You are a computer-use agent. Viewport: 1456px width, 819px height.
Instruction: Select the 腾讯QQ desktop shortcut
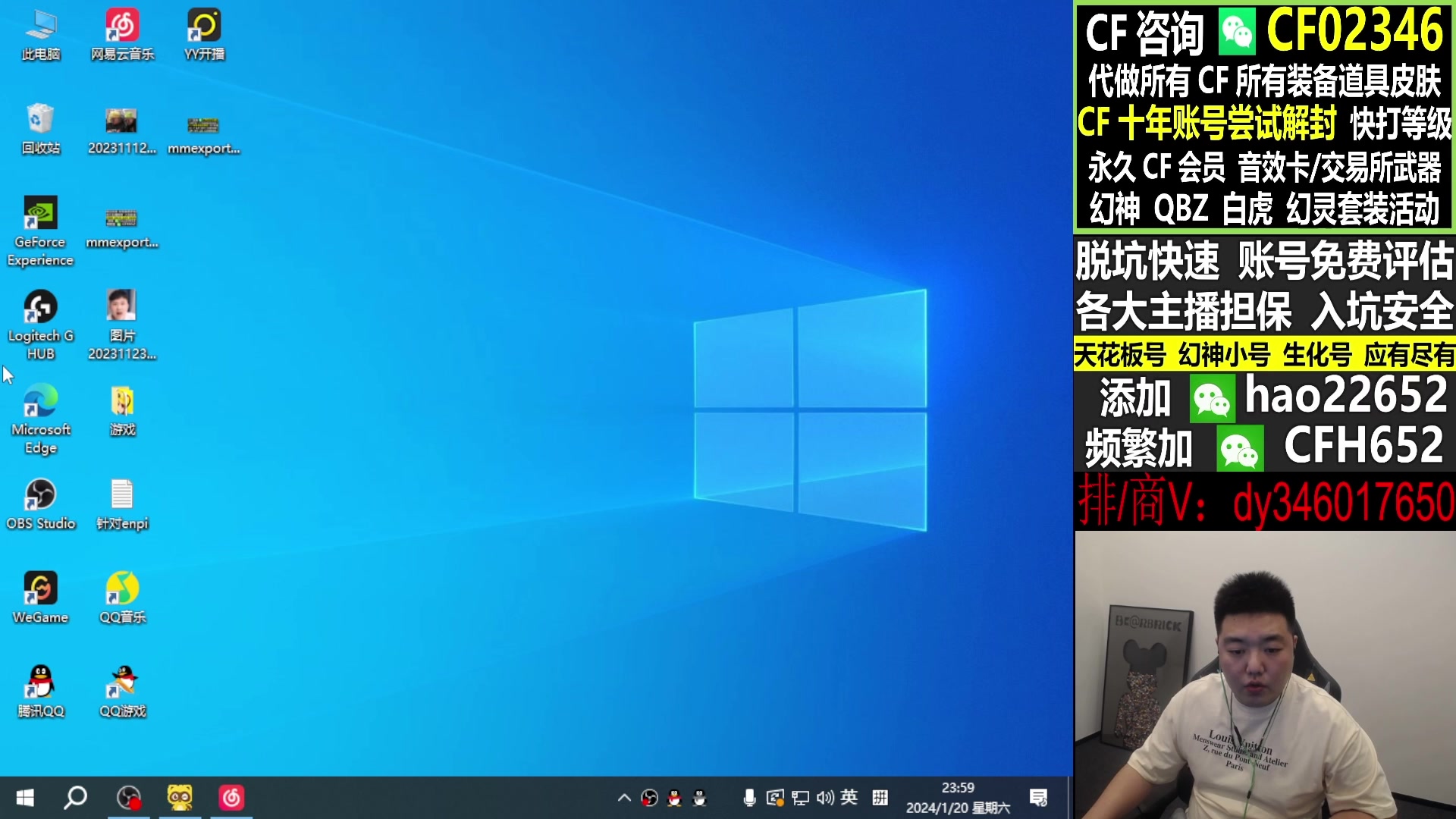click(41, 692)
